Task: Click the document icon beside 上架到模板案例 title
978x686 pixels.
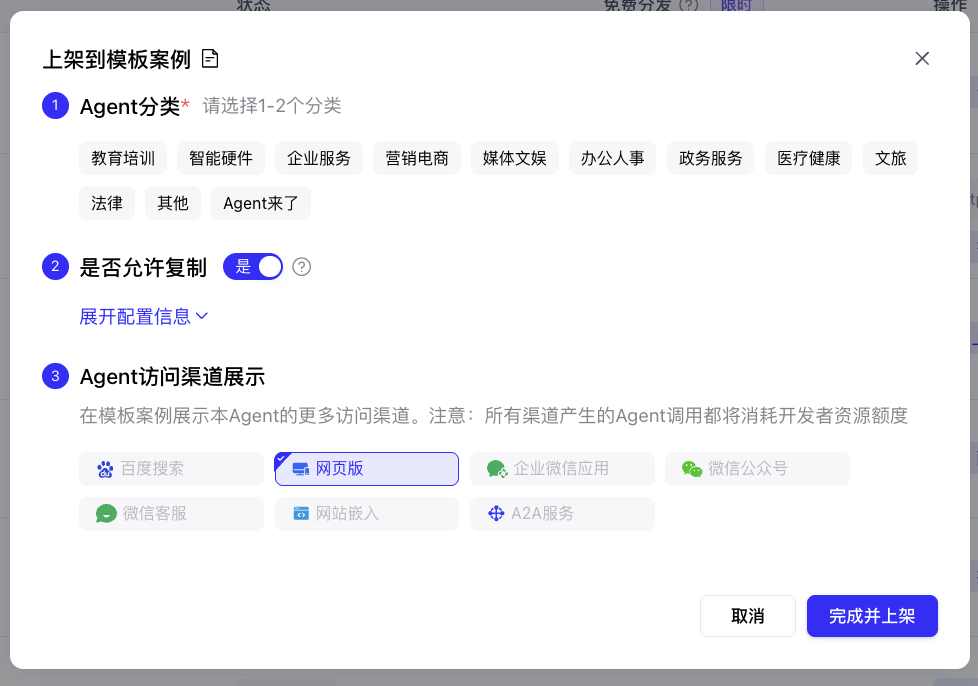Action: (x=209, y=58)
